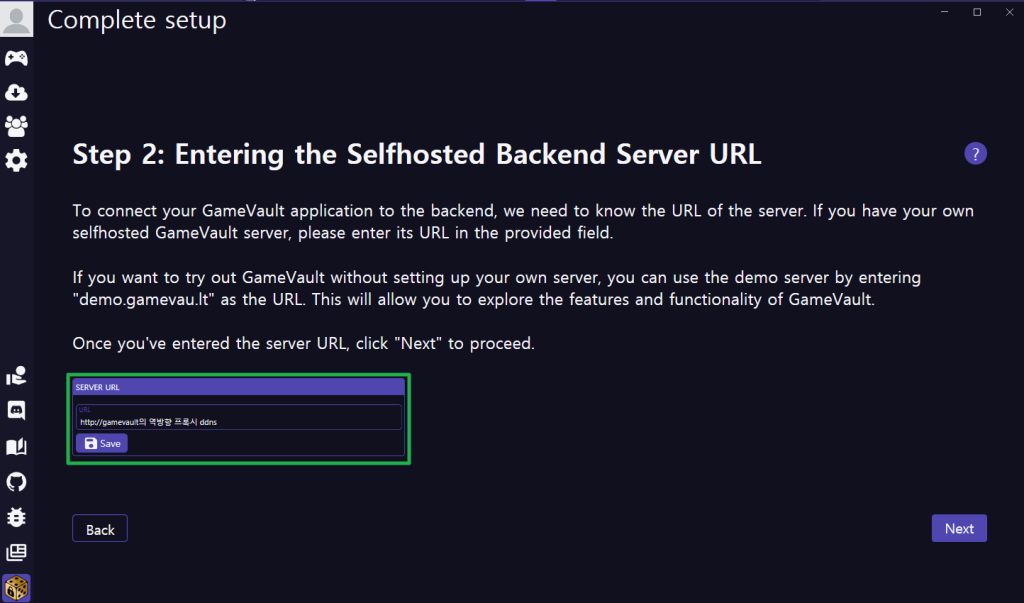Go to the Downloads cloud icon
The width and height of the screenshot is (1024, 603).
pos(16,92)
